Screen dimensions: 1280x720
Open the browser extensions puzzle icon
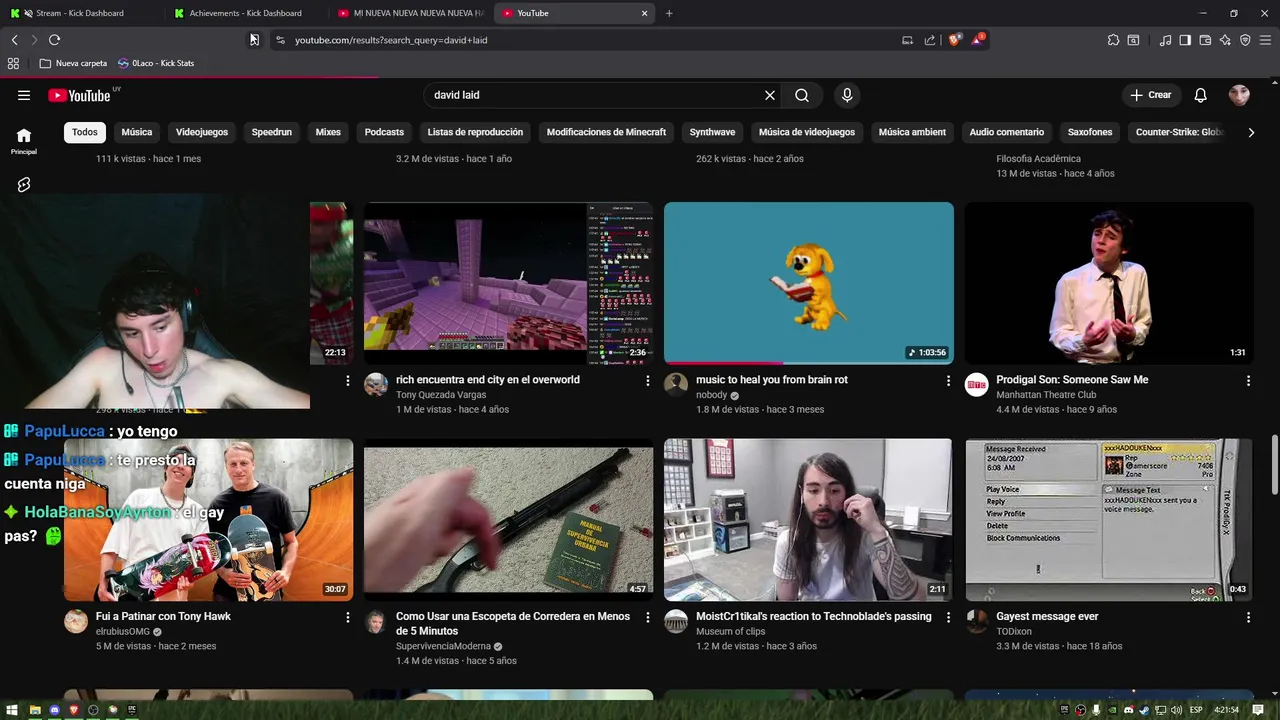pos(1113,40)
